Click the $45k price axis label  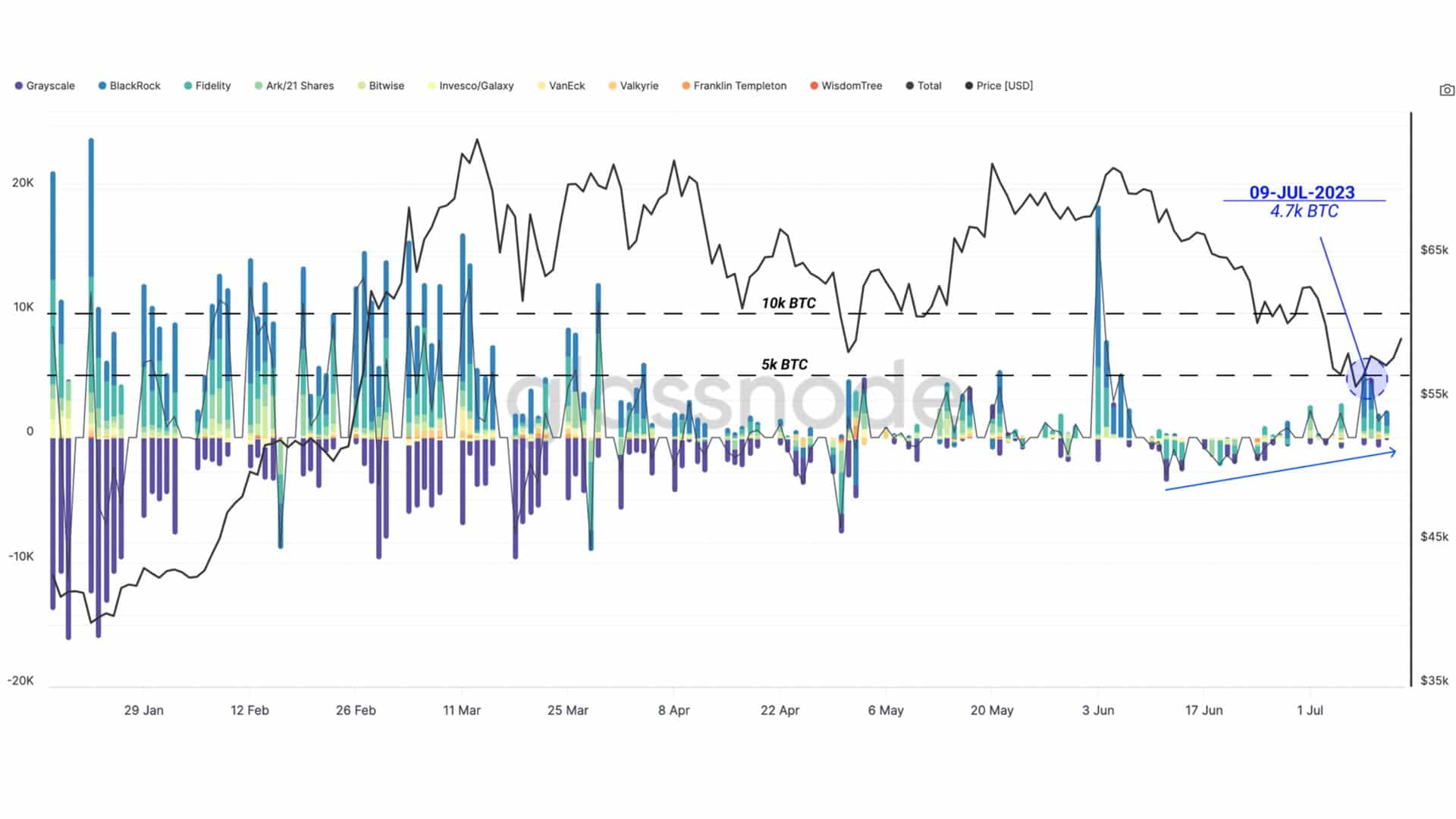click(1434, 537)
